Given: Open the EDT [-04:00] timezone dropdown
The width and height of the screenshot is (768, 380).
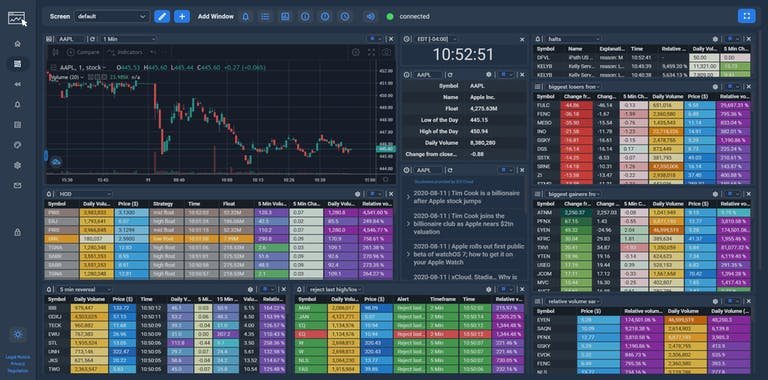Looking at the screenshot, I should pos(435,39).
